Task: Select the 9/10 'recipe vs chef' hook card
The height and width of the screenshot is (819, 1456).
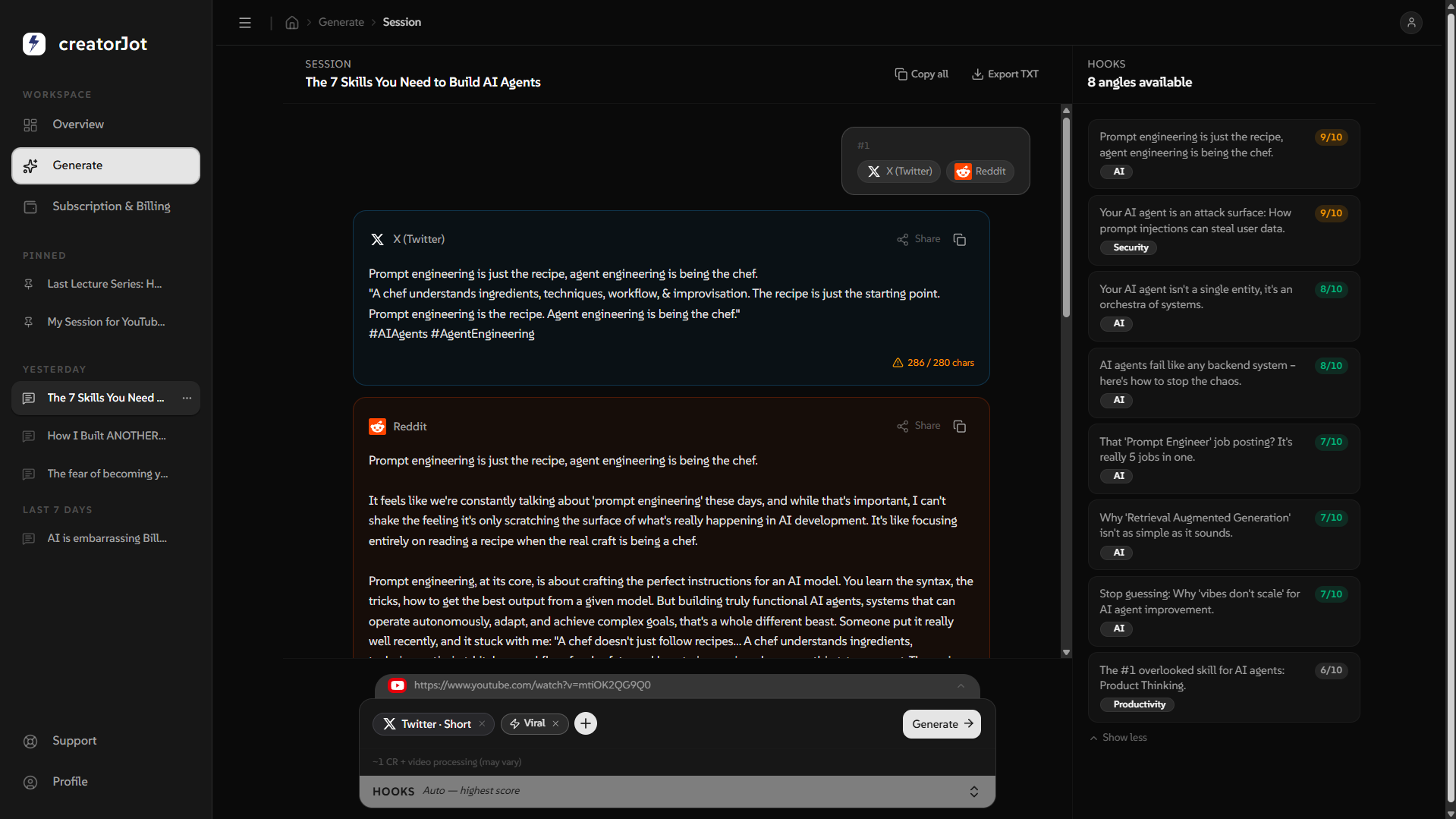Action: click(x=1224, y=154)
